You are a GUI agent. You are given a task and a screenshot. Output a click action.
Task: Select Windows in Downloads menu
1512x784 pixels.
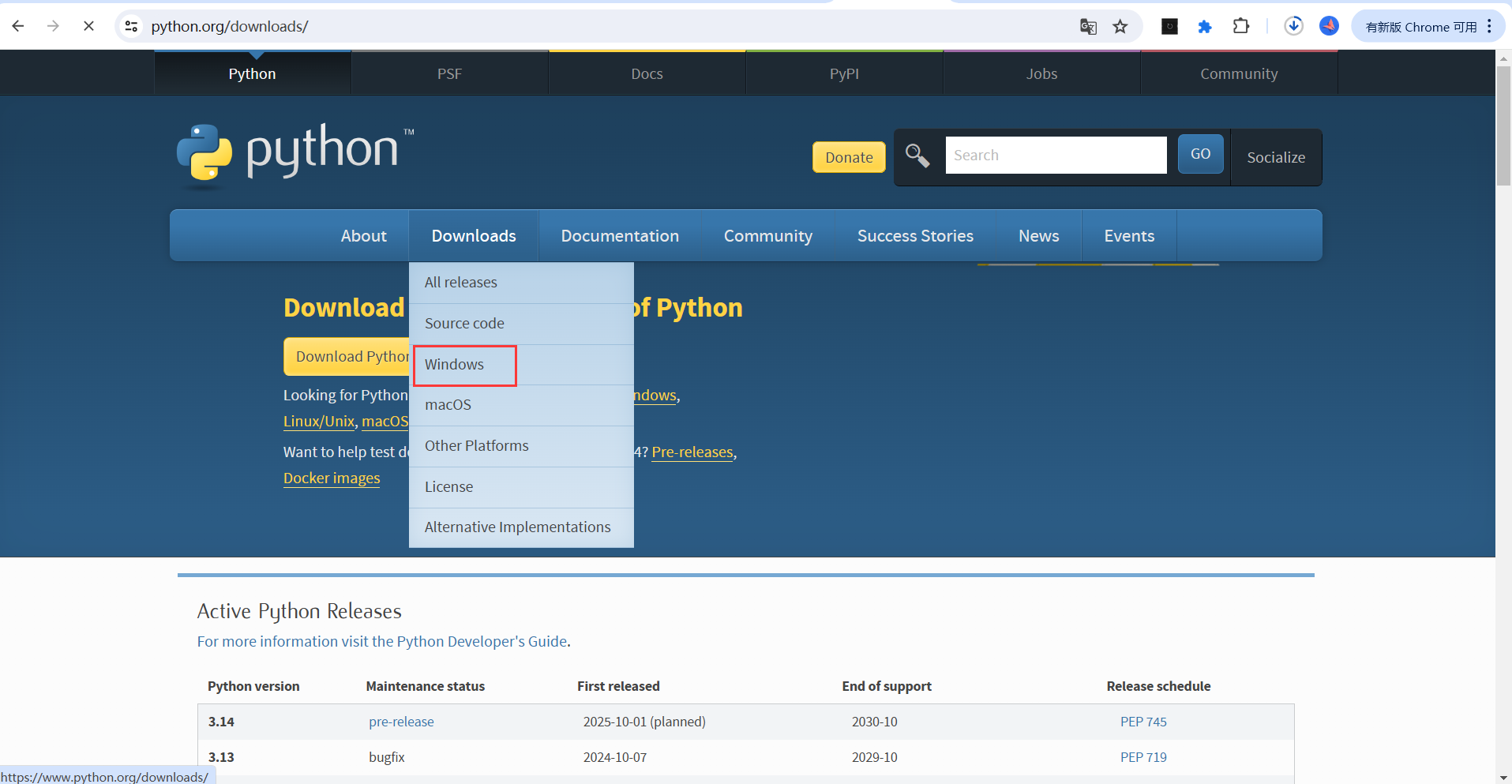[521, 365]
